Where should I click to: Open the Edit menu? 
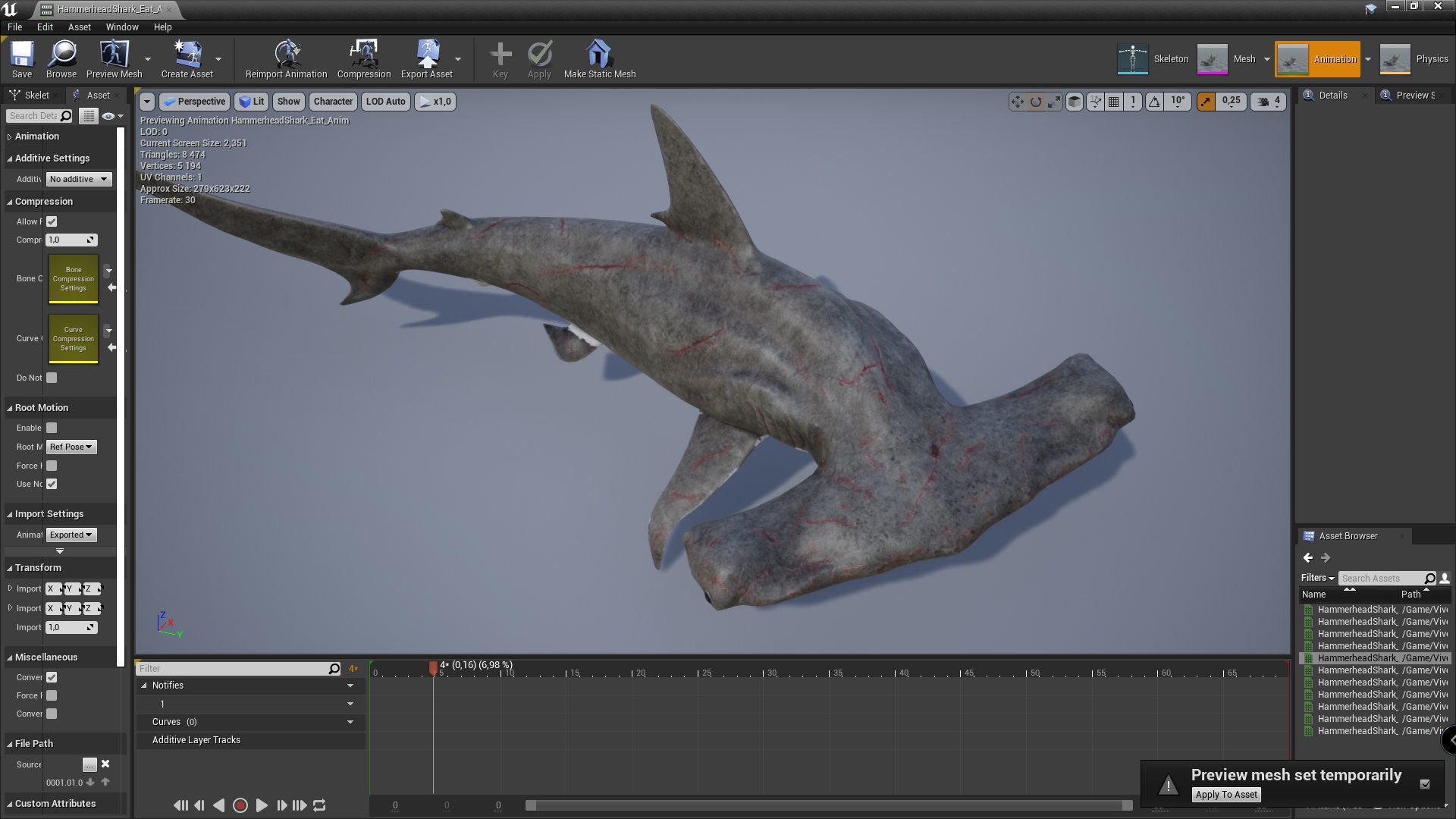[45, 27]
